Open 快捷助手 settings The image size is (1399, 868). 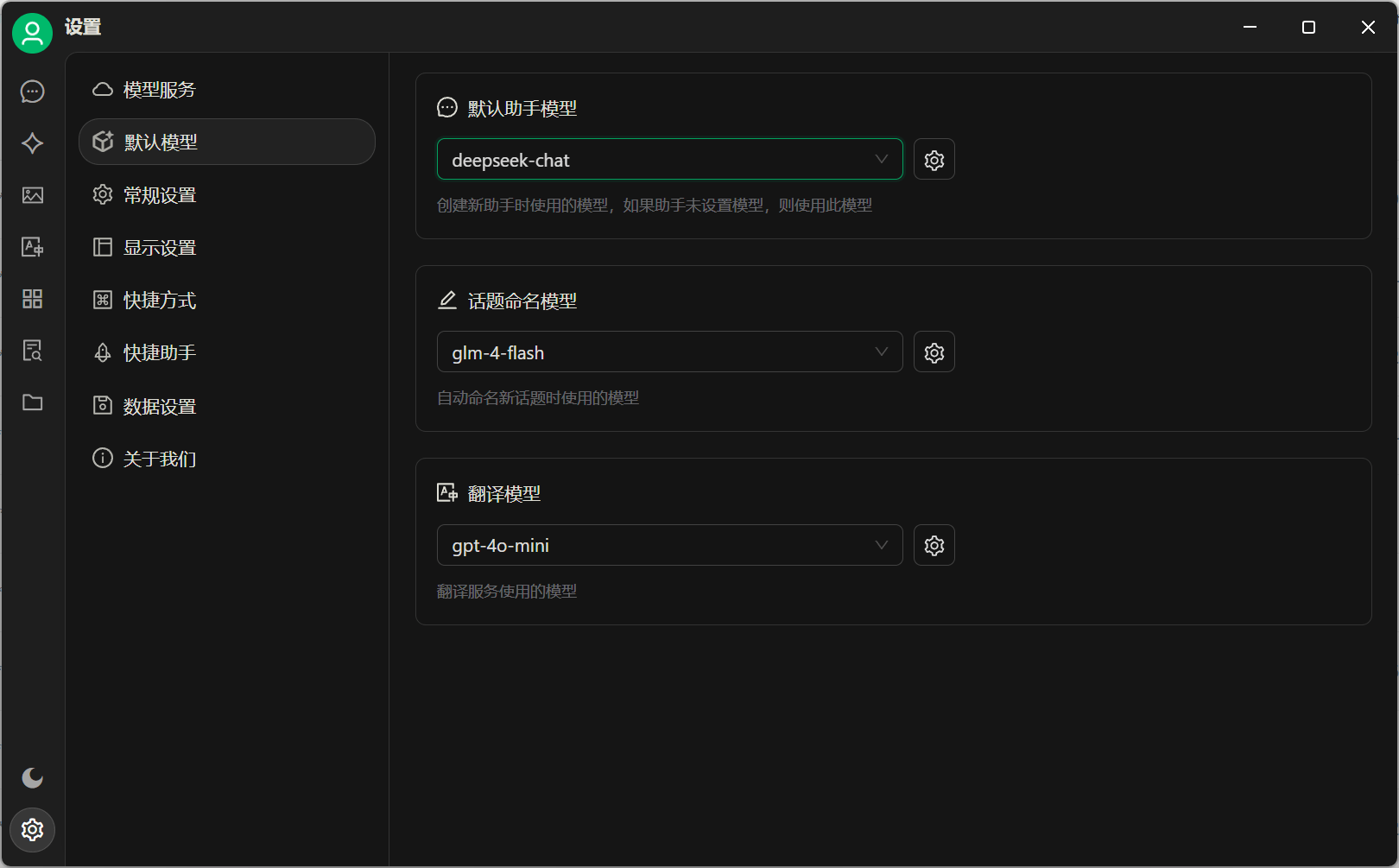point(227,353)
